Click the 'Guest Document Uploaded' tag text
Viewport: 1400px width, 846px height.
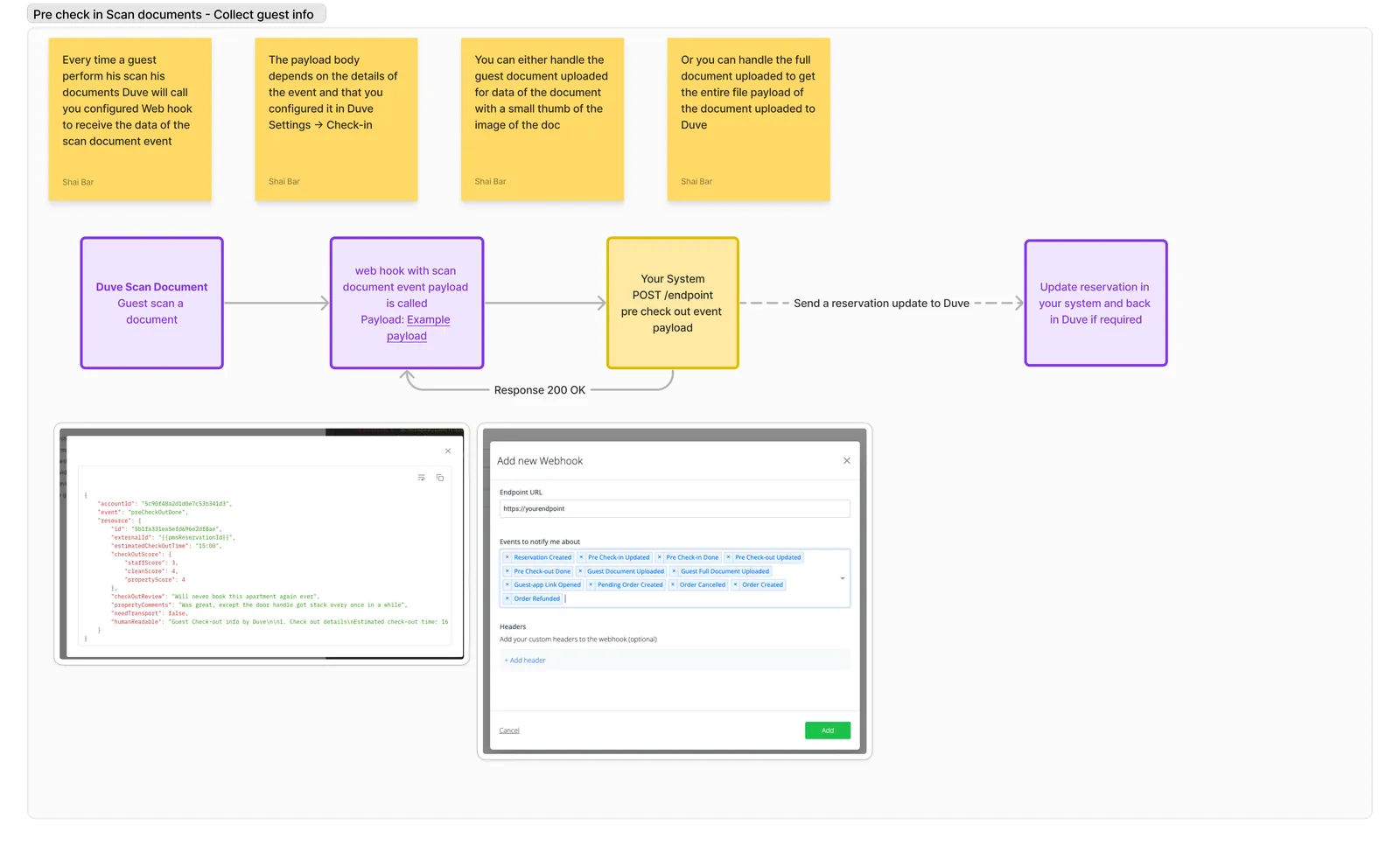tap(626, 571)
